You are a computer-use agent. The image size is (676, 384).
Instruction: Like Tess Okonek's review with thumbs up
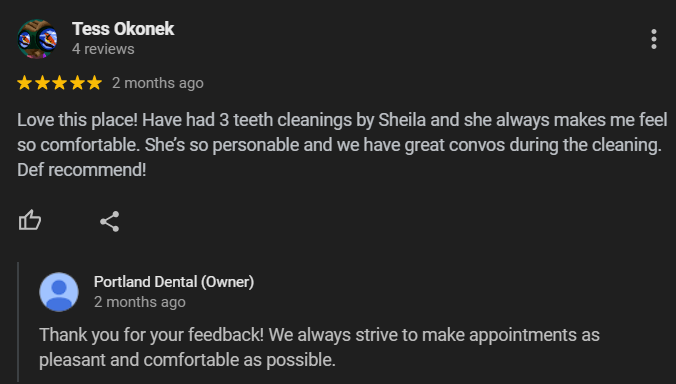pos(30,221)
